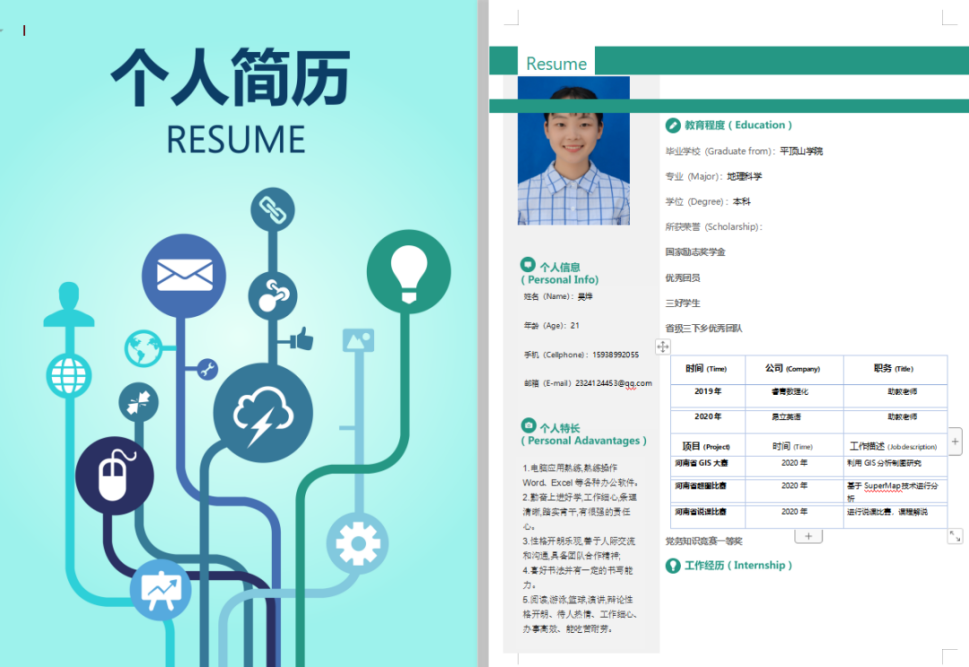The height and width of the screenshot is (667, 969).
Task: Click the light bulb icon on cover page
Action: [x=408, y=271]
